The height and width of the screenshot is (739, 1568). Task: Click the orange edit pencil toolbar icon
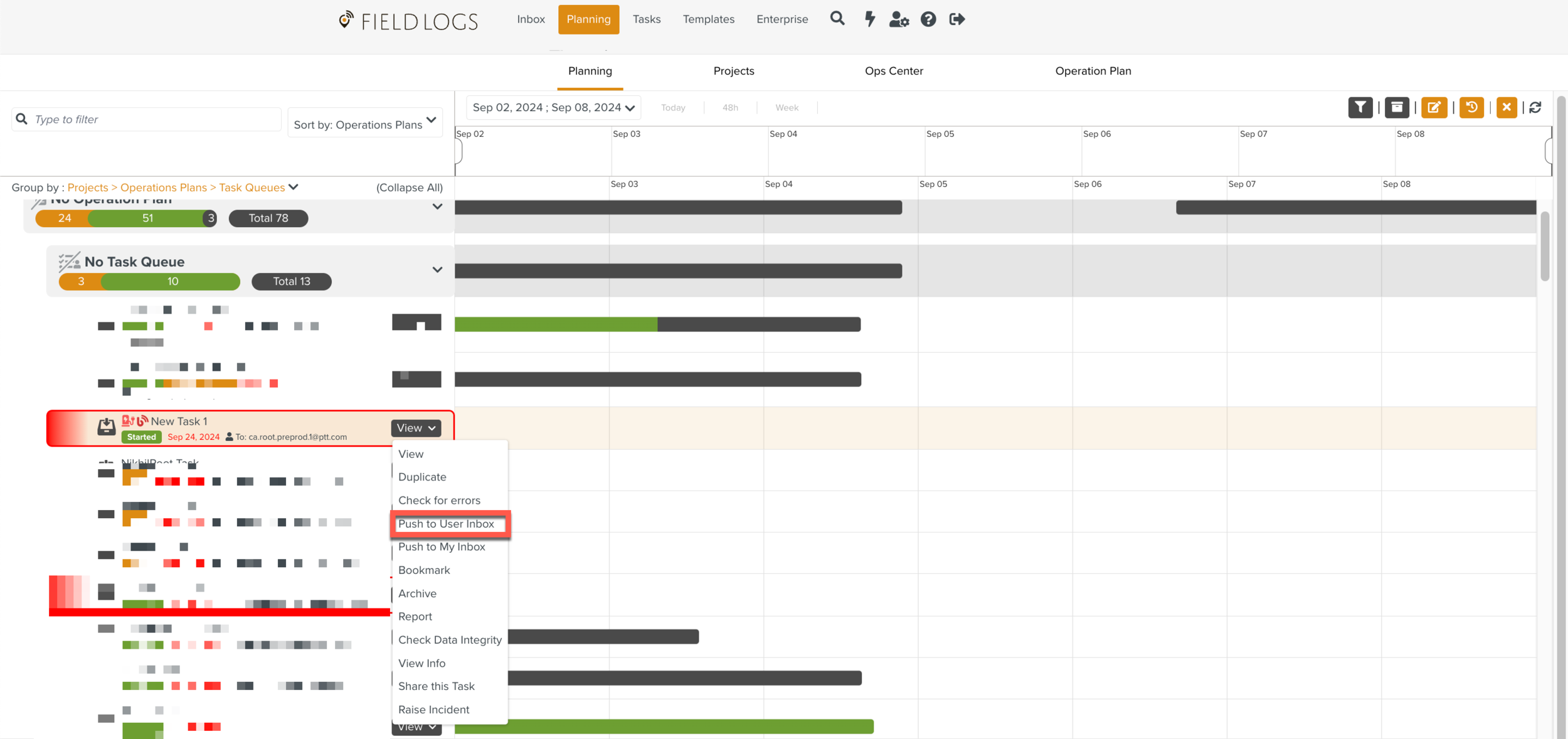tap(1434, 107)
